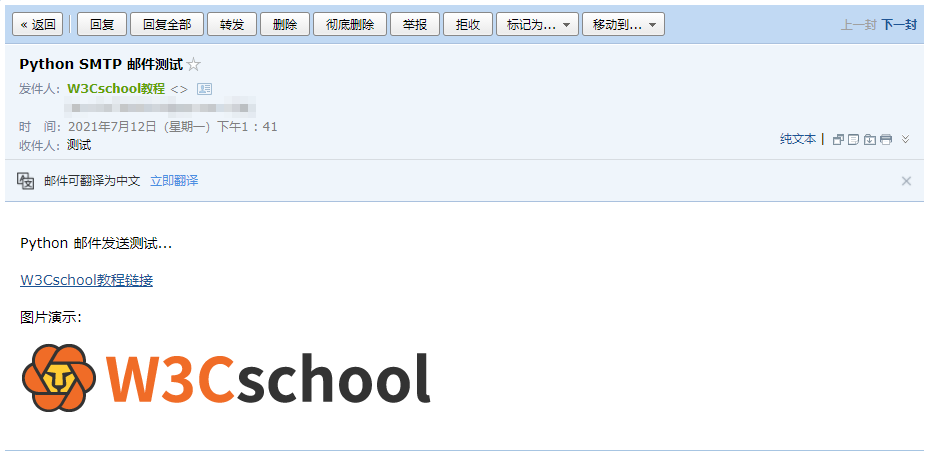
Task: Click the 删除 button
Action: [285, 24]
